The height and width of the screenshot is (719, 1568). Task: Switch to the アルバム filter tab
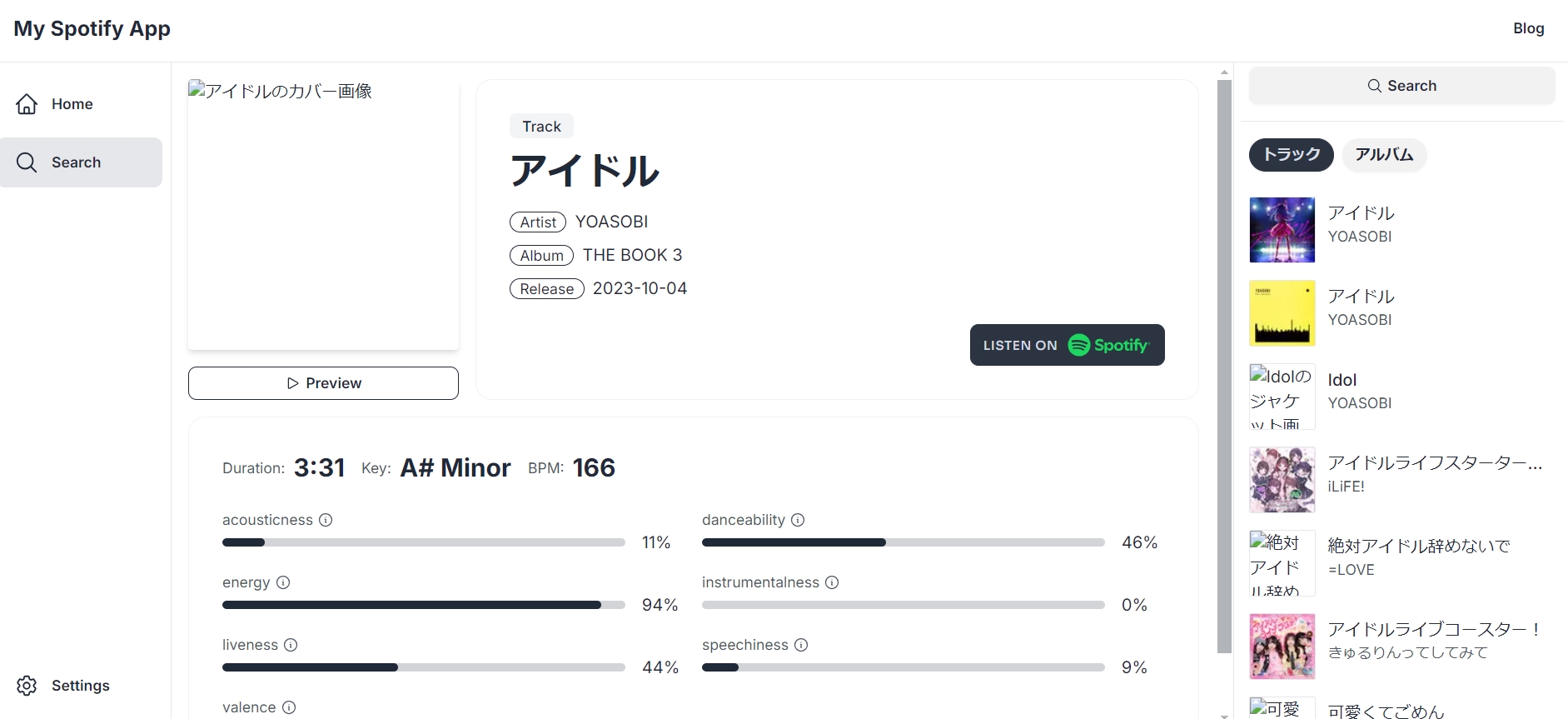pyautogui.click(x=1383, y=155)
